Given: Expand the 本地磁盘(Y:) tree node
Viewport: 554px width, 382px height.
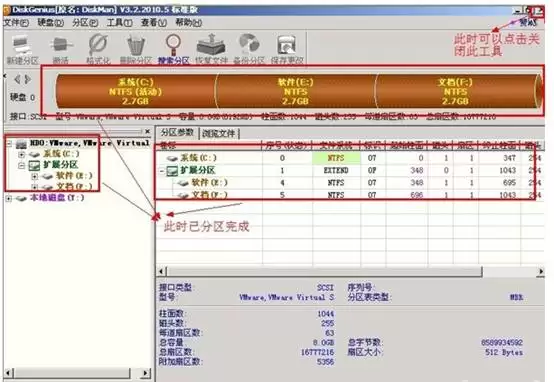Looking at the screenshot, I should coord(8,198).
